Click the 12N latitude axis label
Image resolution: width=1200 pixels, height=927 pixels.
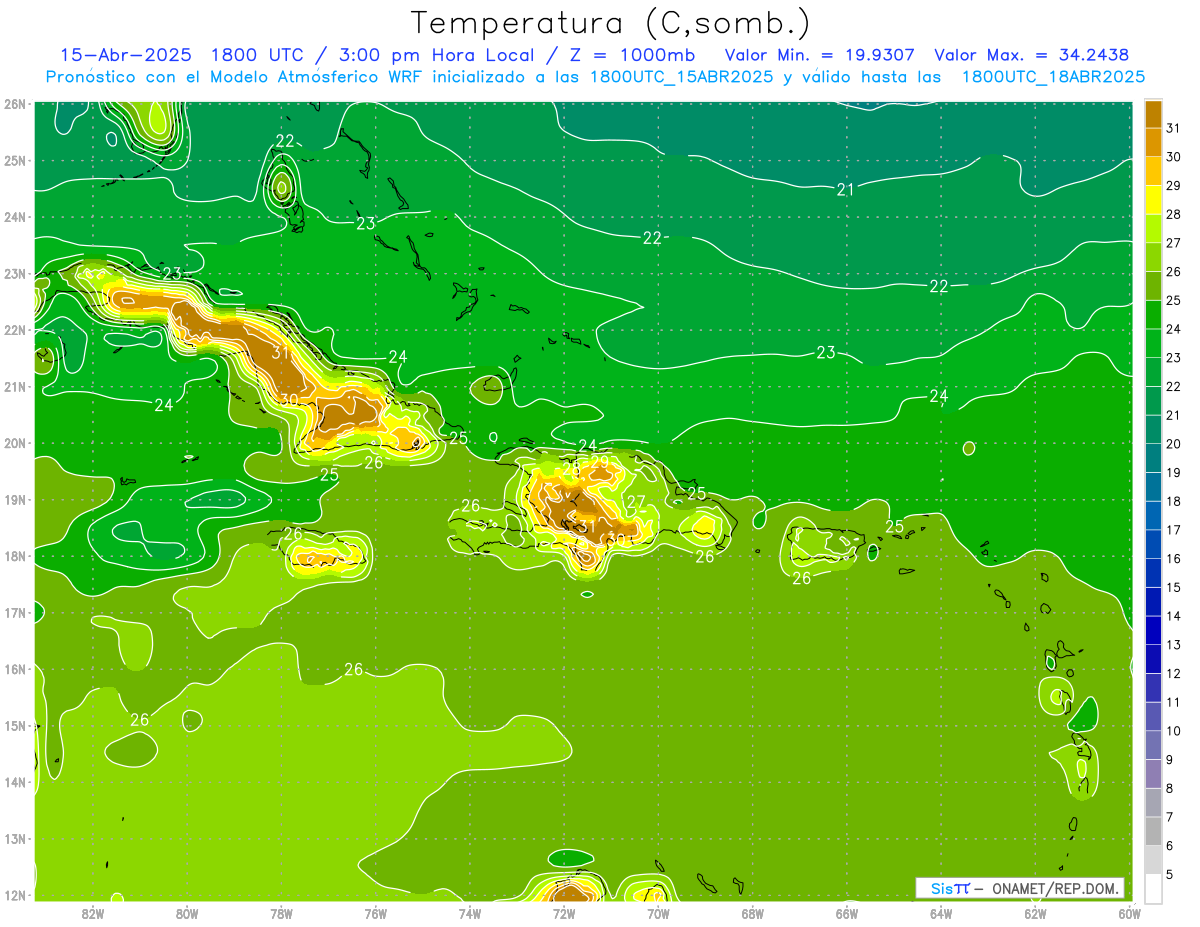pyautogui.click(x=15, y=895)
